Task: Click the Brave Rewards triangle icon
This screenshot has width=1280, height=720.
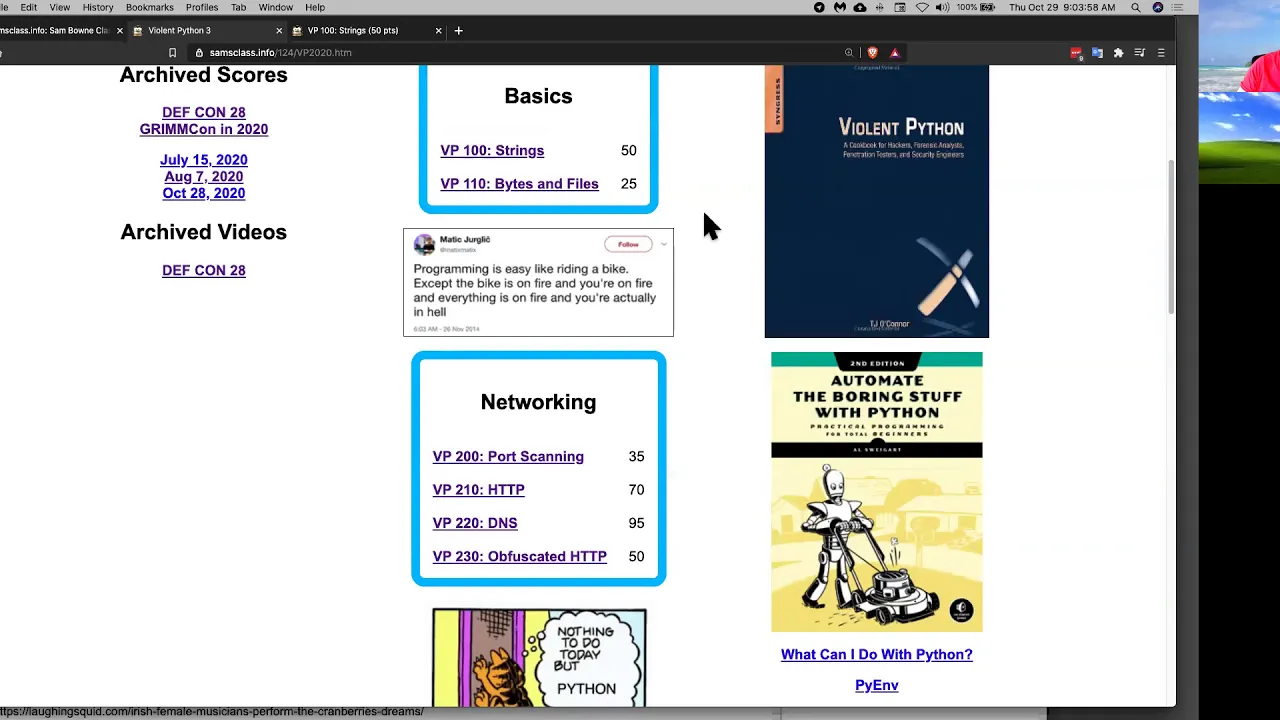Action: [895, 53]
